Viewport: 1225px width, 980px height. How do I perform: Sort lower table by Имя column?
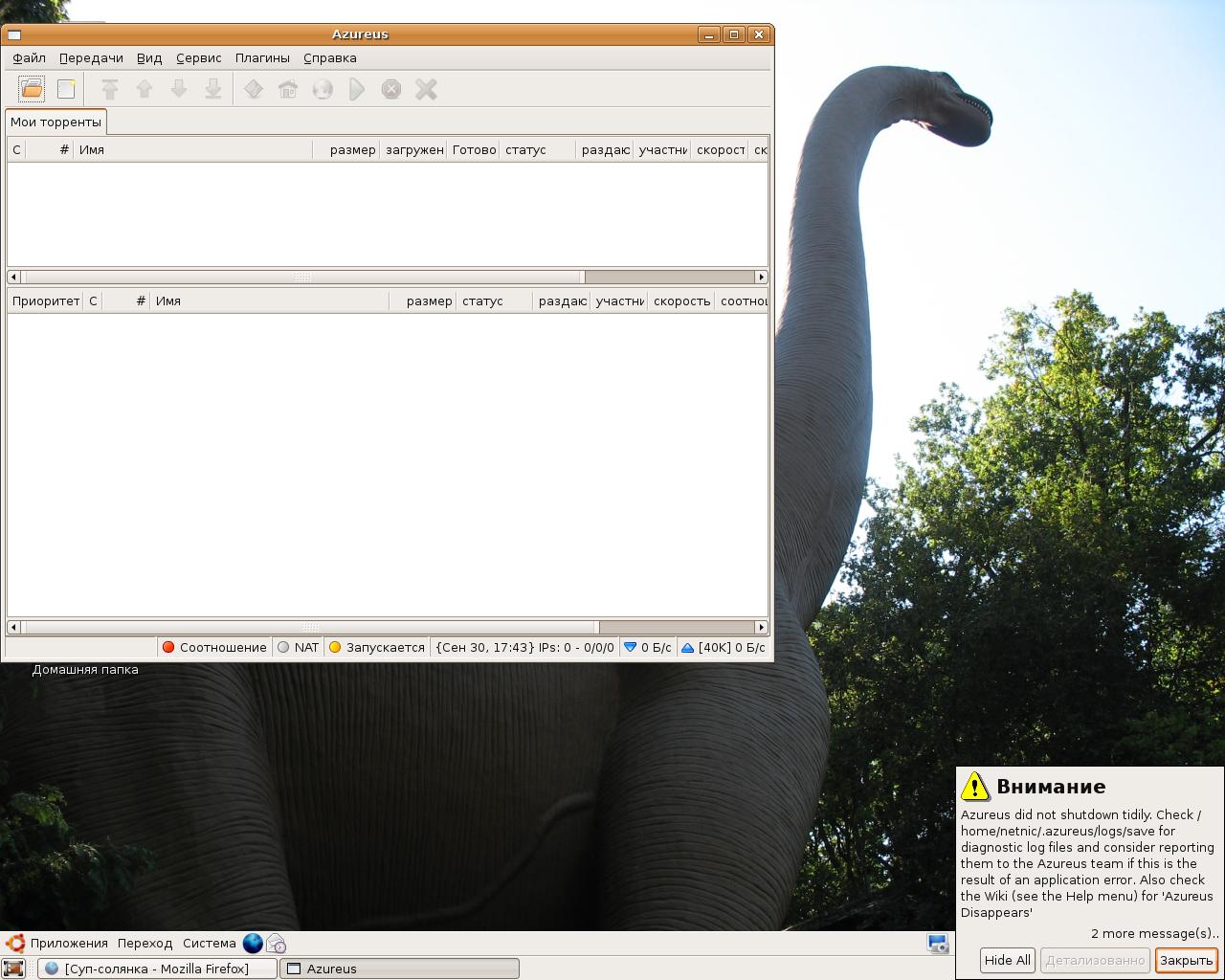pyautogui.click(x=270, y=301)
